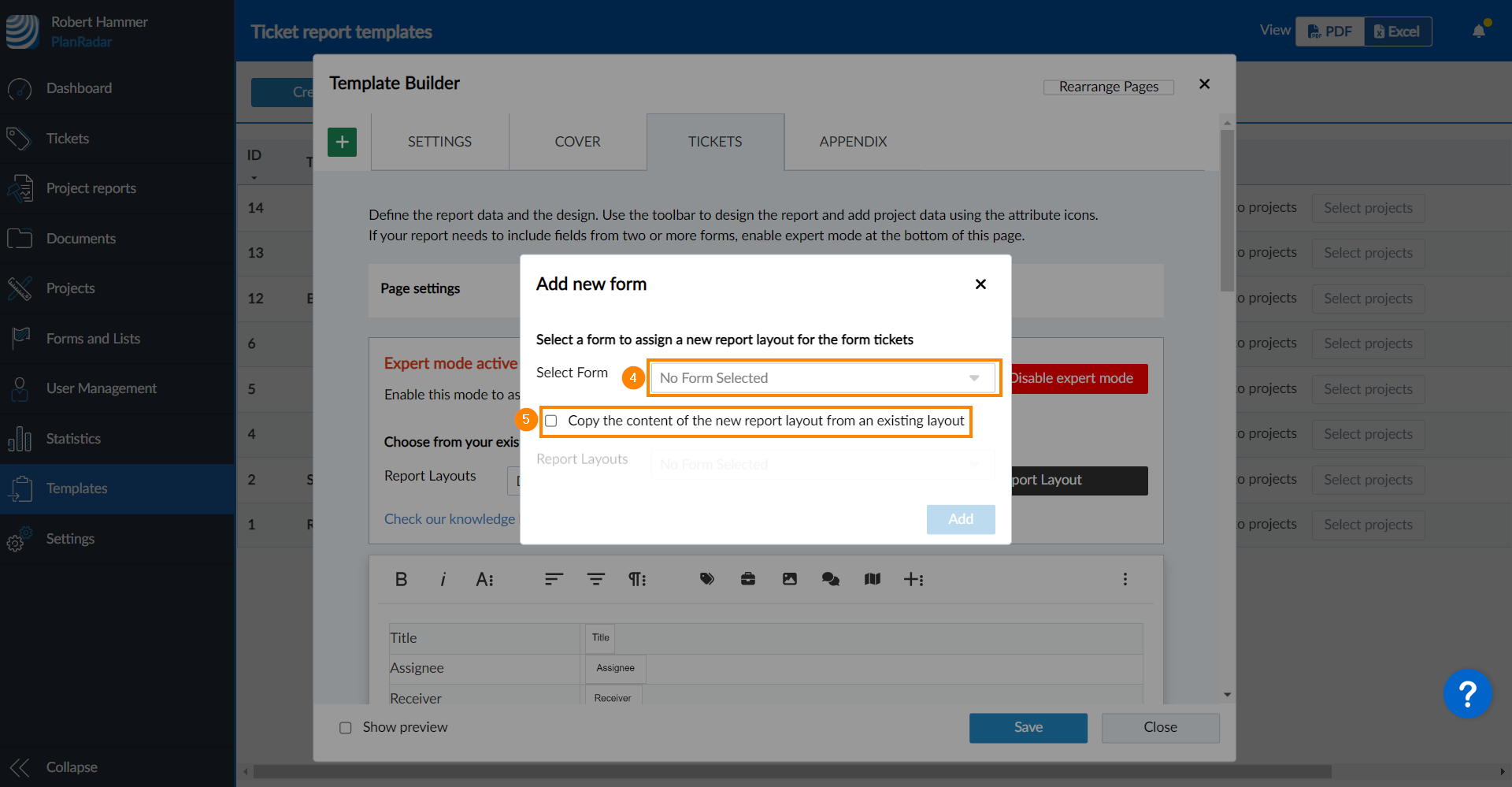Click the Rearrange Pages button

1108,87
